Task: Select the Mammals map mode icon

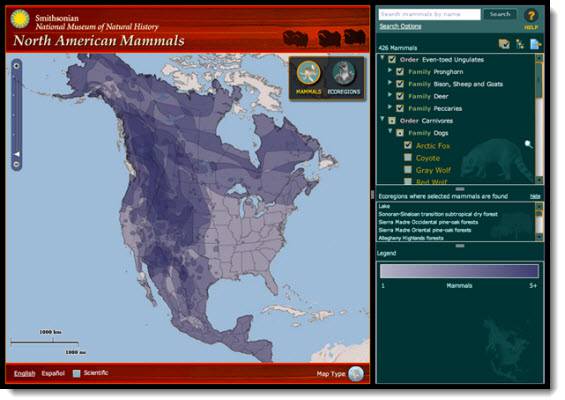Action: pos(308,73)
